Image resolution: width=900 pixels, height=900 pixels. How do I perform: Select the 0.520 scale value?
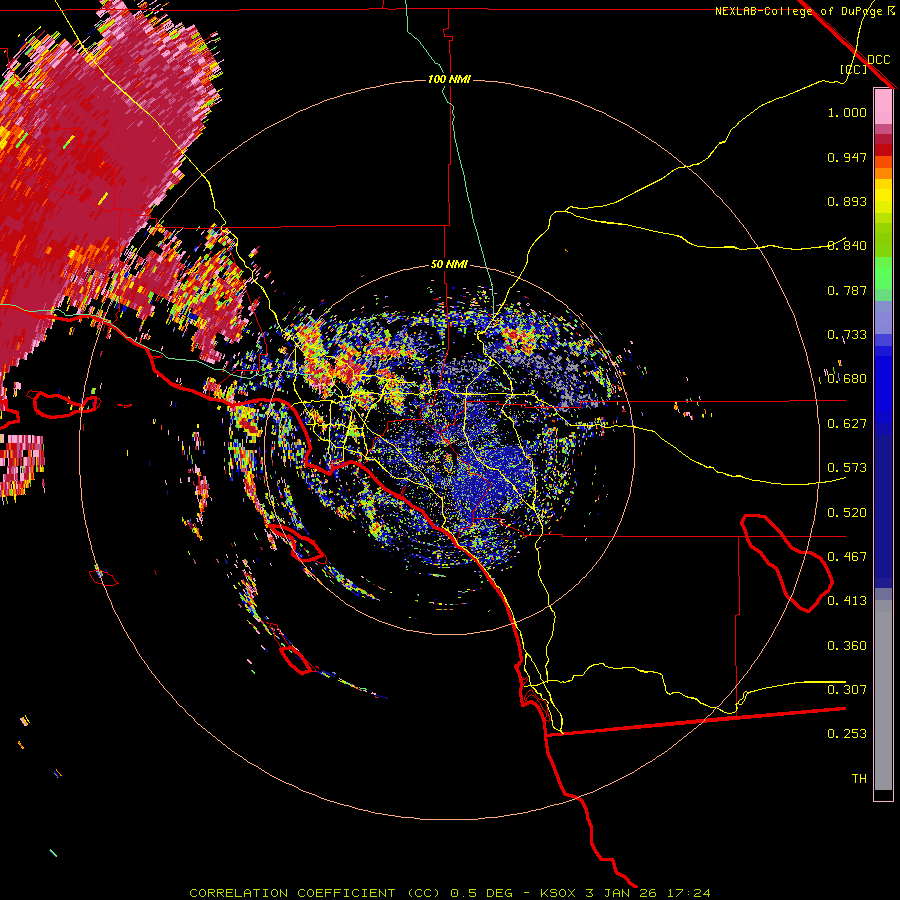point(847,513)
